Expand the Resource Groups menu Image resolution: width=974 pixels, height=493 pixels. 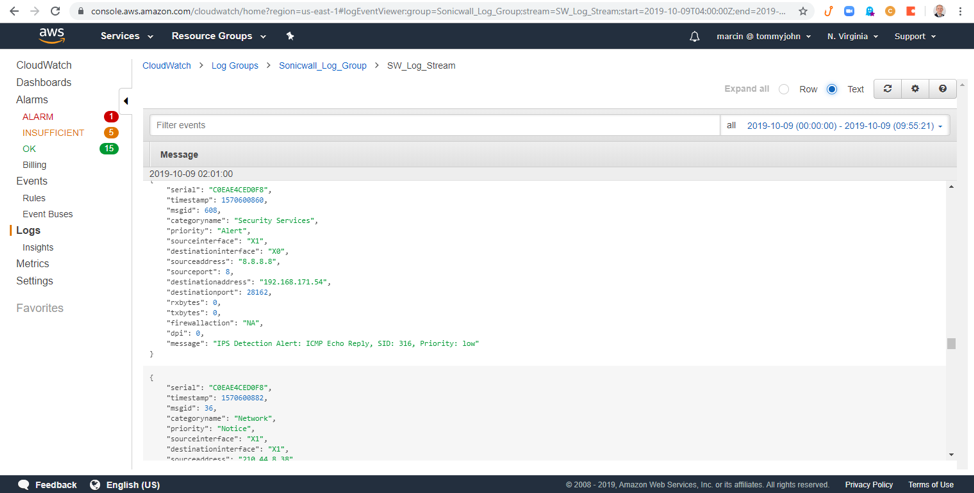pyautogui.click(x=218, y=36)
